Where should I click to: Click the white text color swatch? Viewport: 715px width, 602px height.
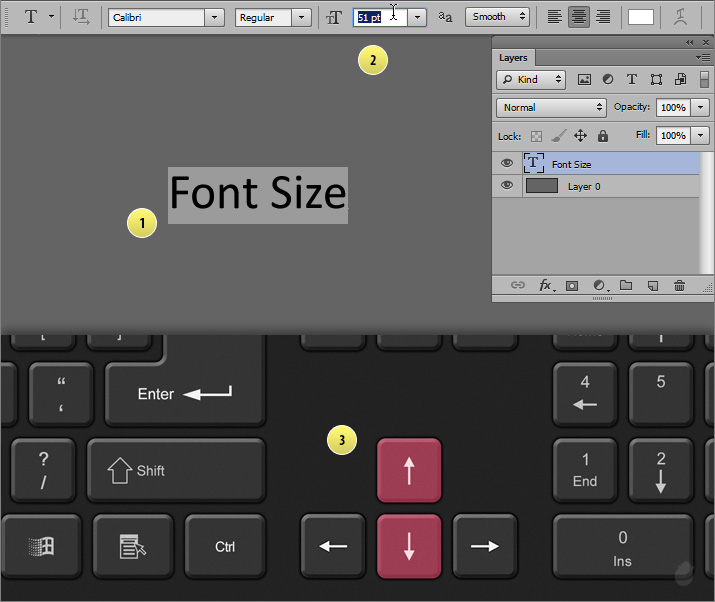pos(641,17)
